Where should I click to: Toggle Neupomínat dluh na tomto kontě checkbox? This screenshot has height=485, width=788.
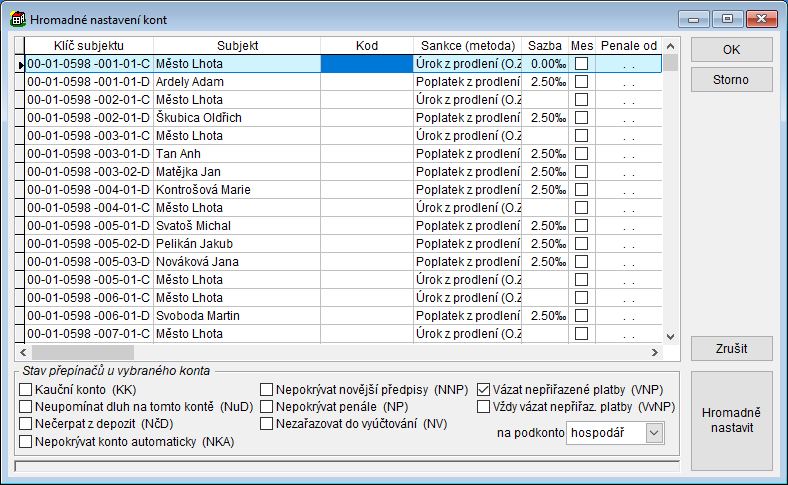[x=26, y=406]
